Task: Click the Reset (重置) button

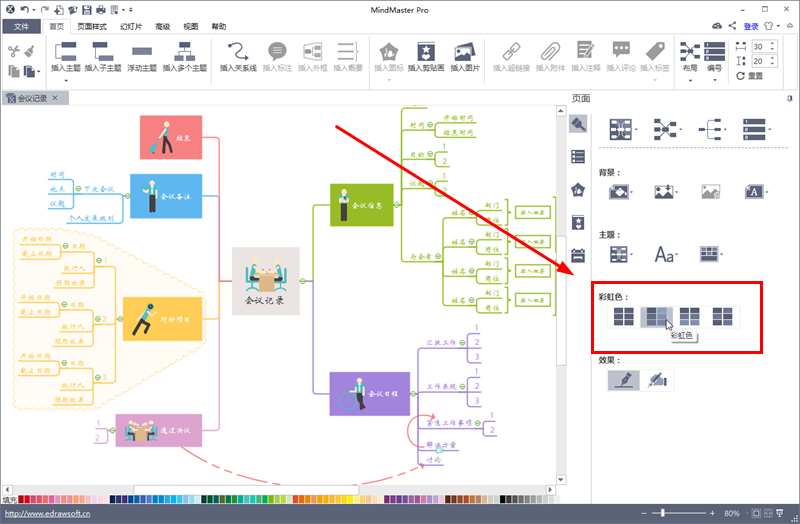Action: click(x=749, y=76)
